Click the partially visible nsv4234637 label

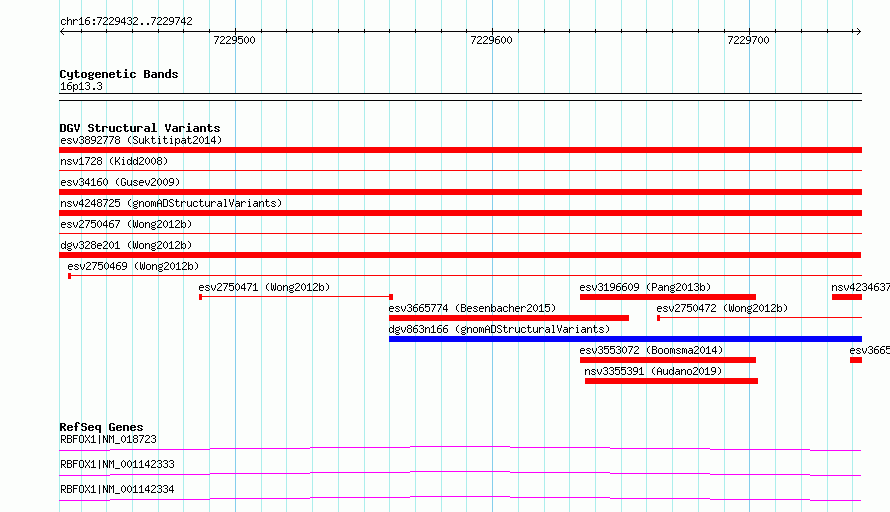pos(860,287)
